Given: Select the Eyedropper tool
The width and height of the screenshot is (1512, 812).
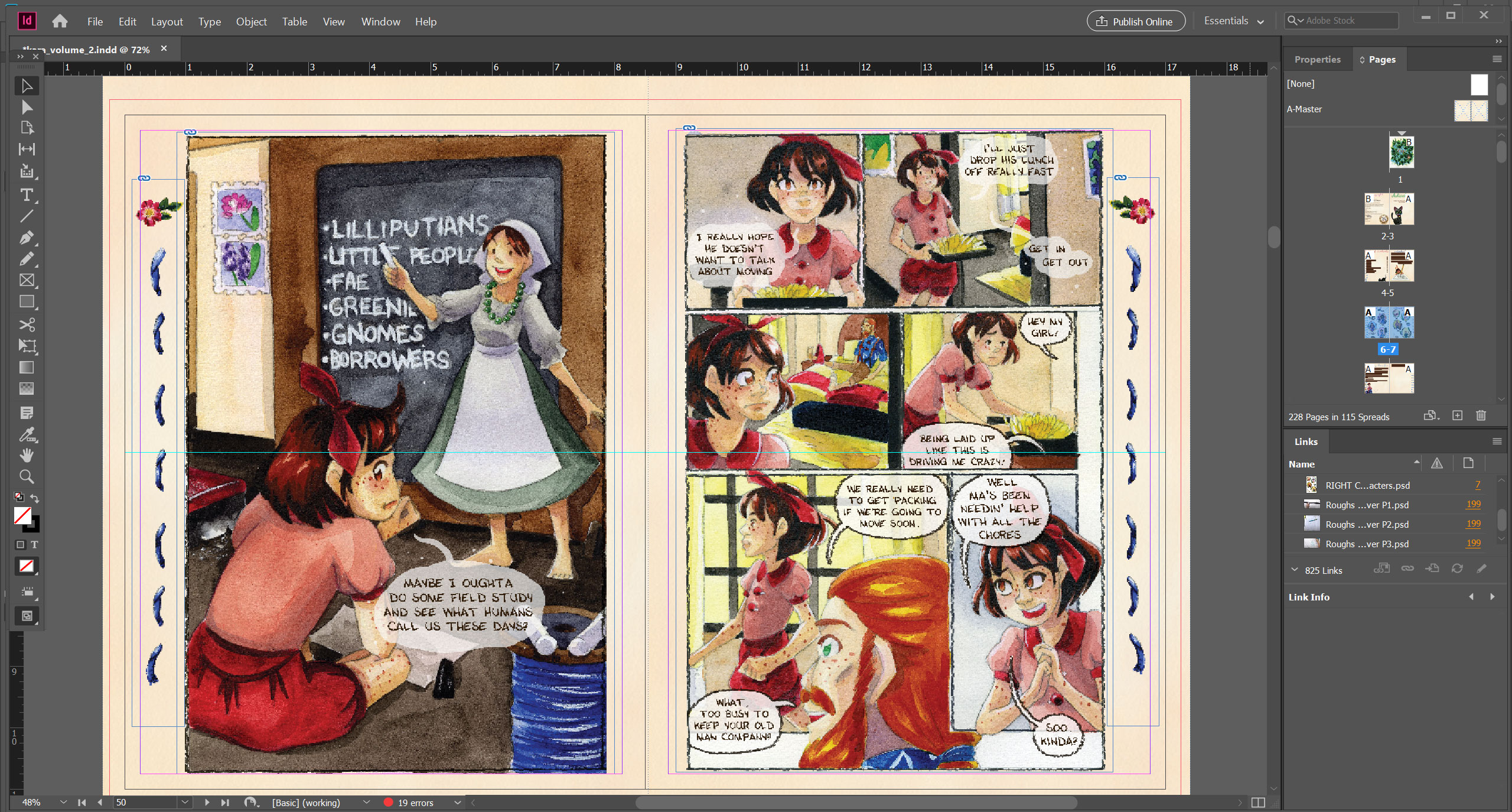Looking at the screenshot, I should 27,435.
